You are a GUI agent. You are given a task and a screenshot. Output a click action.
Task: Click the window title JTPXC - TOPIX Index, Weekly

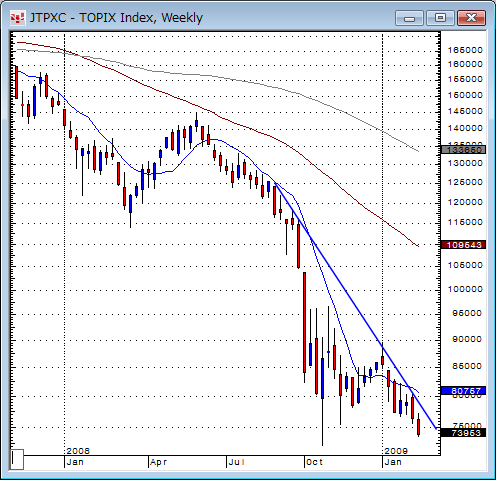click(x=116, y=18)
